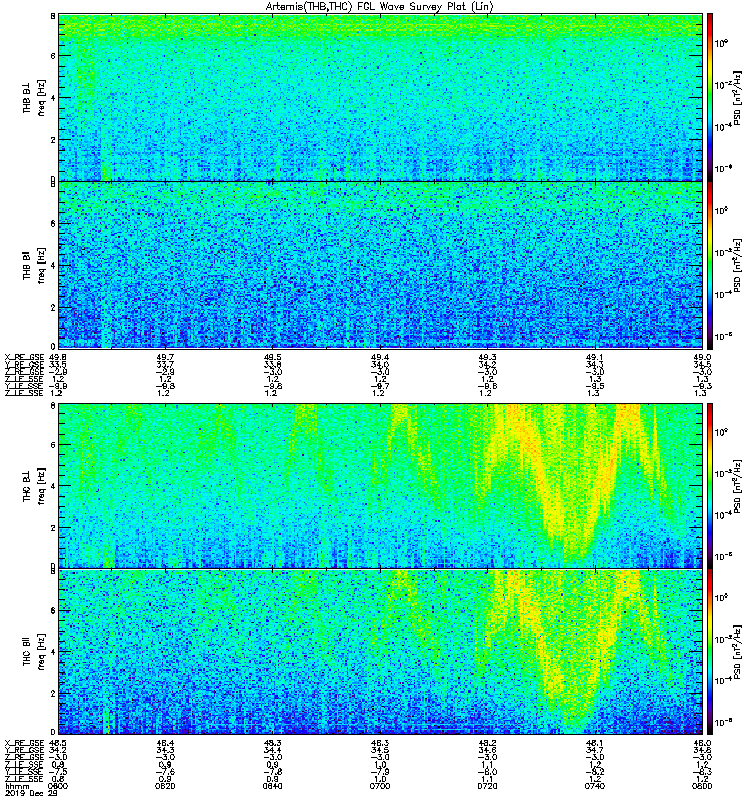
Task: Click the 'hhmm' row label
Action: click(x=17, y=786)
